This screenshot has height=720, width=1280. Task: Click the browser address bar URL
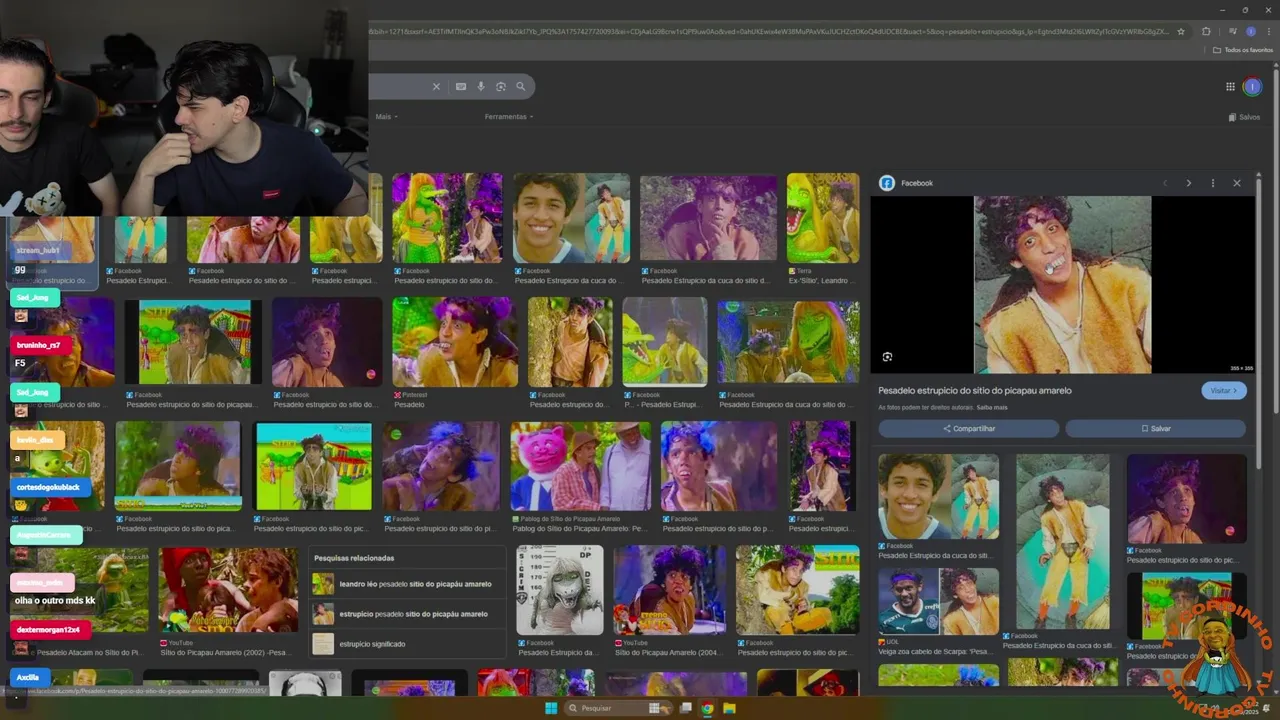pos(770,31)
